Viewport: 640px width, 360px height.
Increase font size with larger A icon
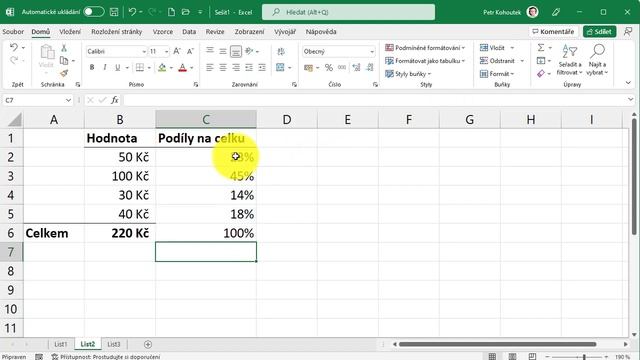click(x=177, y=51)
